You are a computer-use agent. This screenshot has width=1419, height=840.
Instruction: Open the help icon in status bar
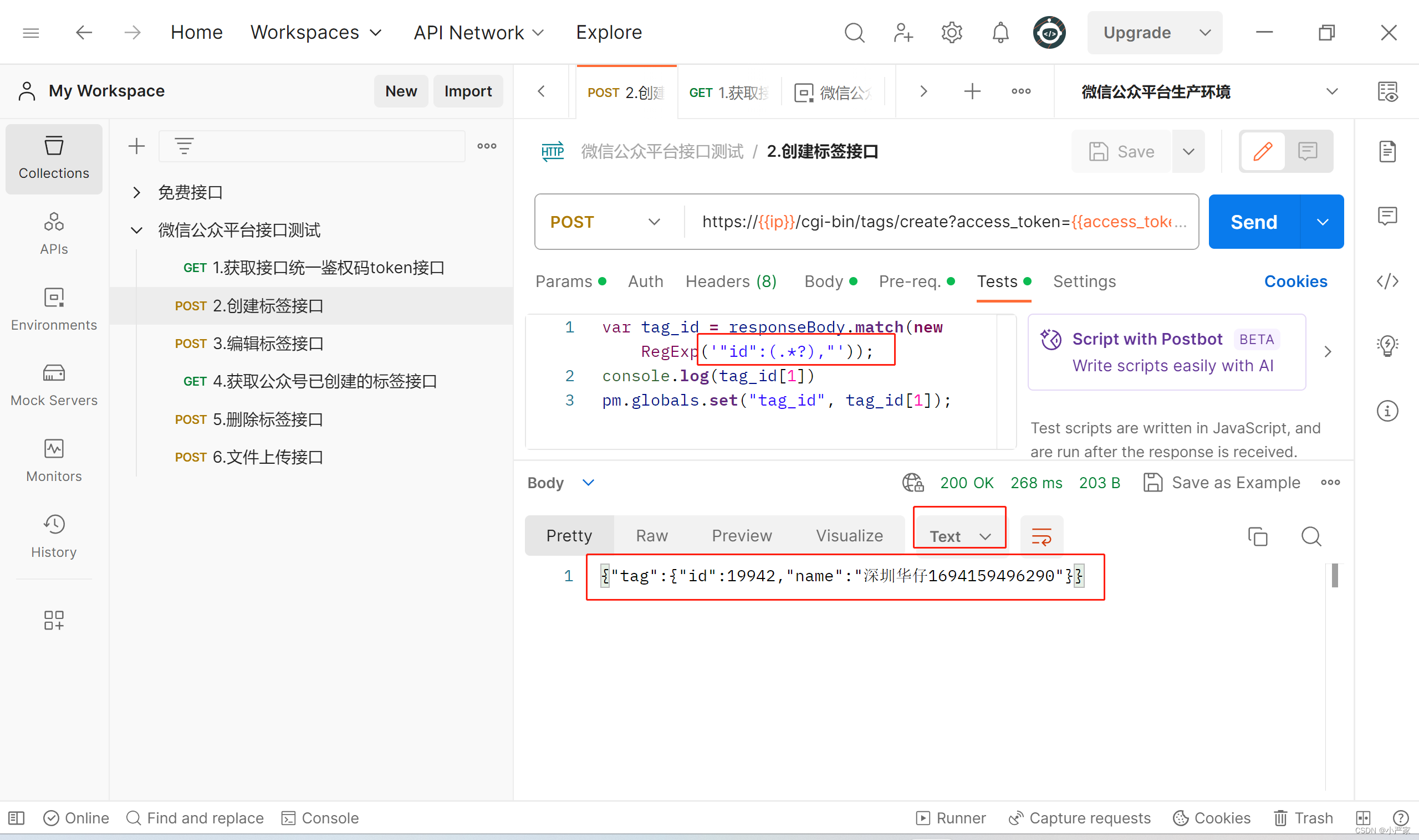click(1400, 818)
